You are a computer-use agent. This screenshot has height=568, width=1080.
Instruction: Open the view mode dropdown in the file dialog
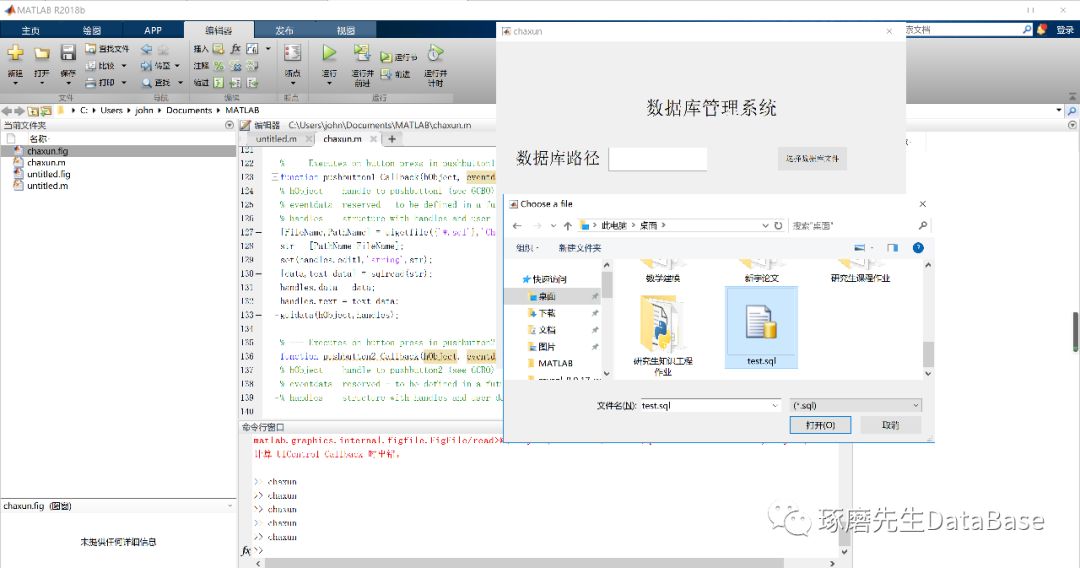pyautogui.click(x=872, y=248)
